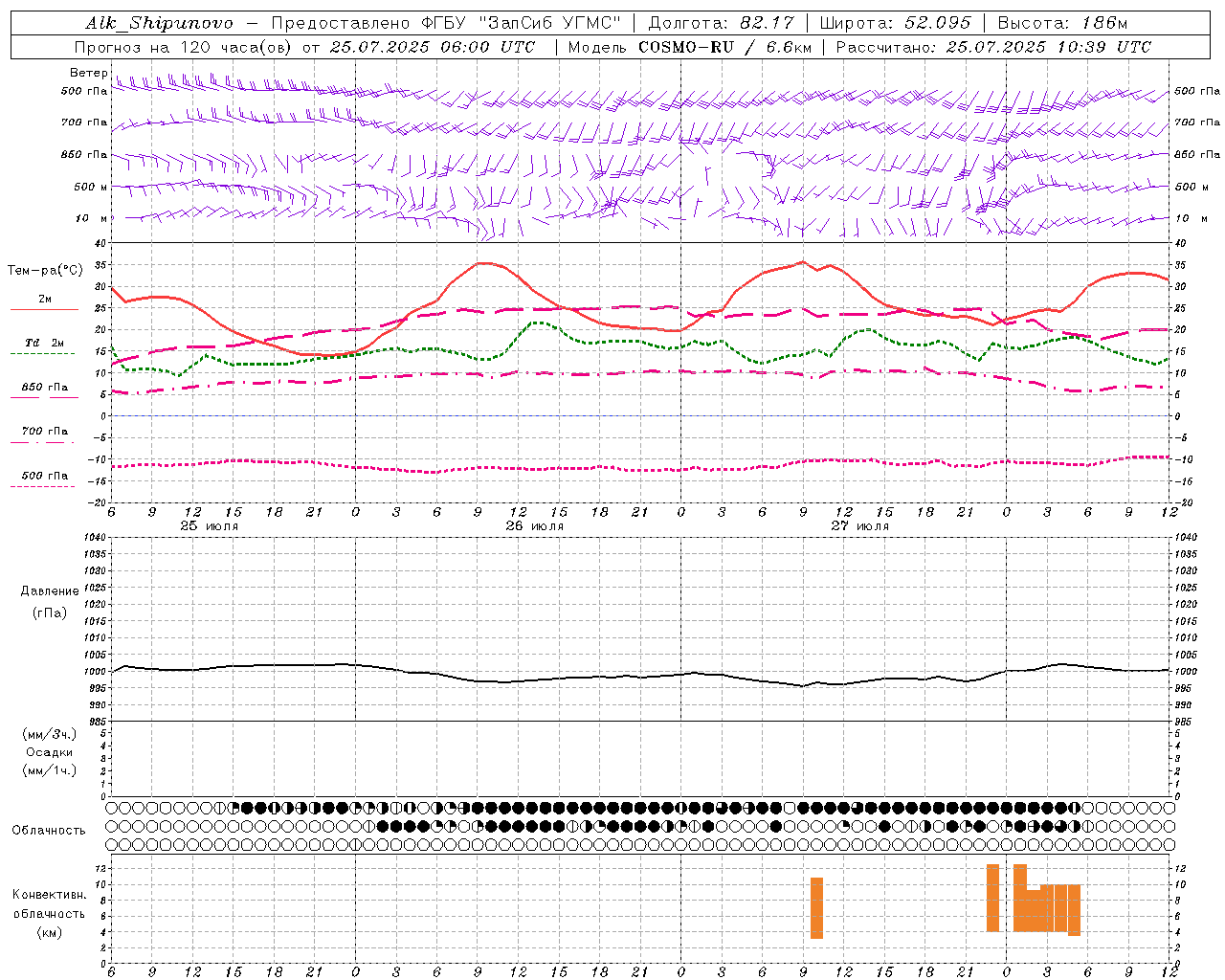1225x980 pixels.
Task: Click the right-side 500 гПа wind label
Action: point(1197,91)
